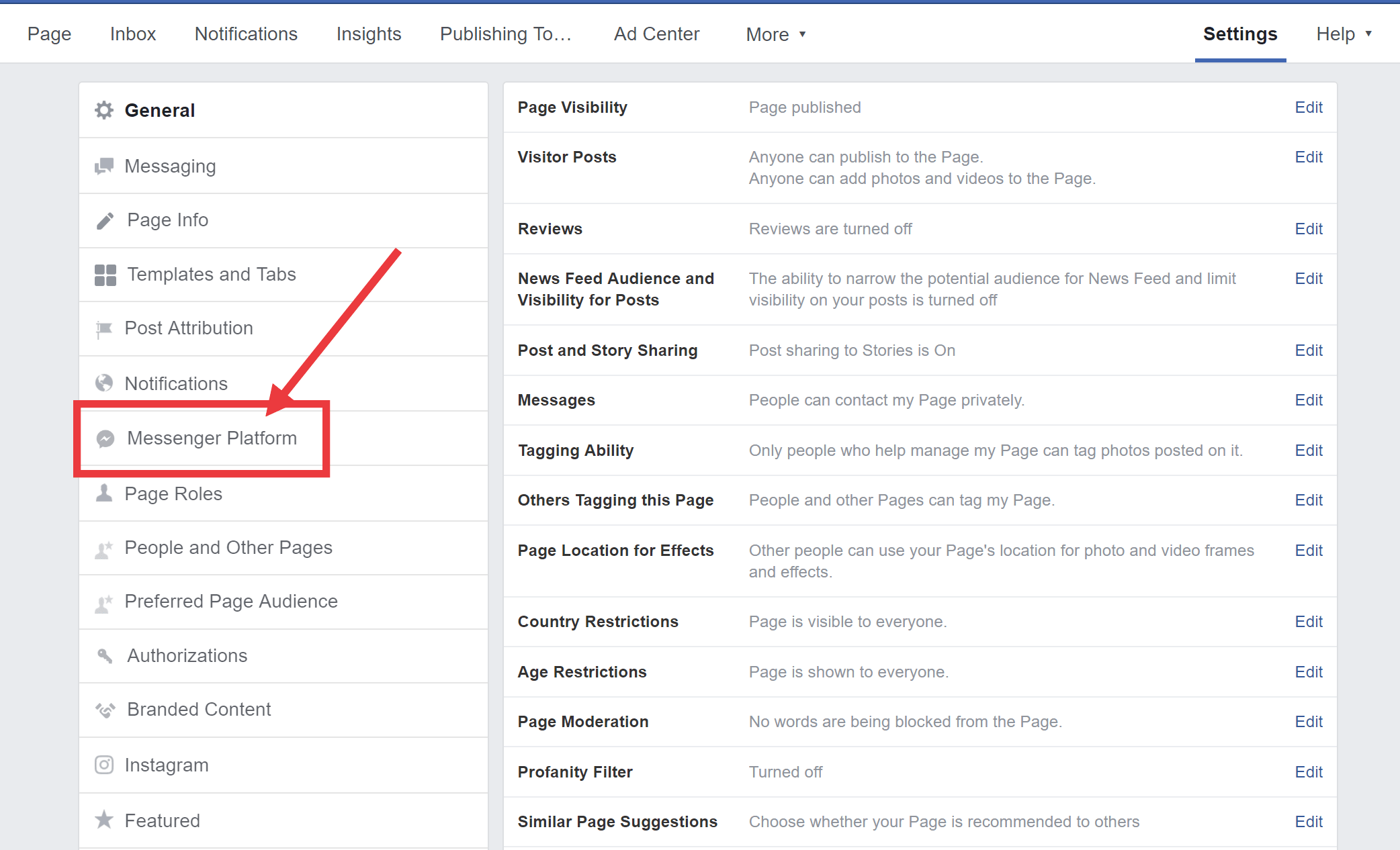This screenshot has height=850, width=1400.
Task: Click the Page Info pencil icon
Action: 105,220
